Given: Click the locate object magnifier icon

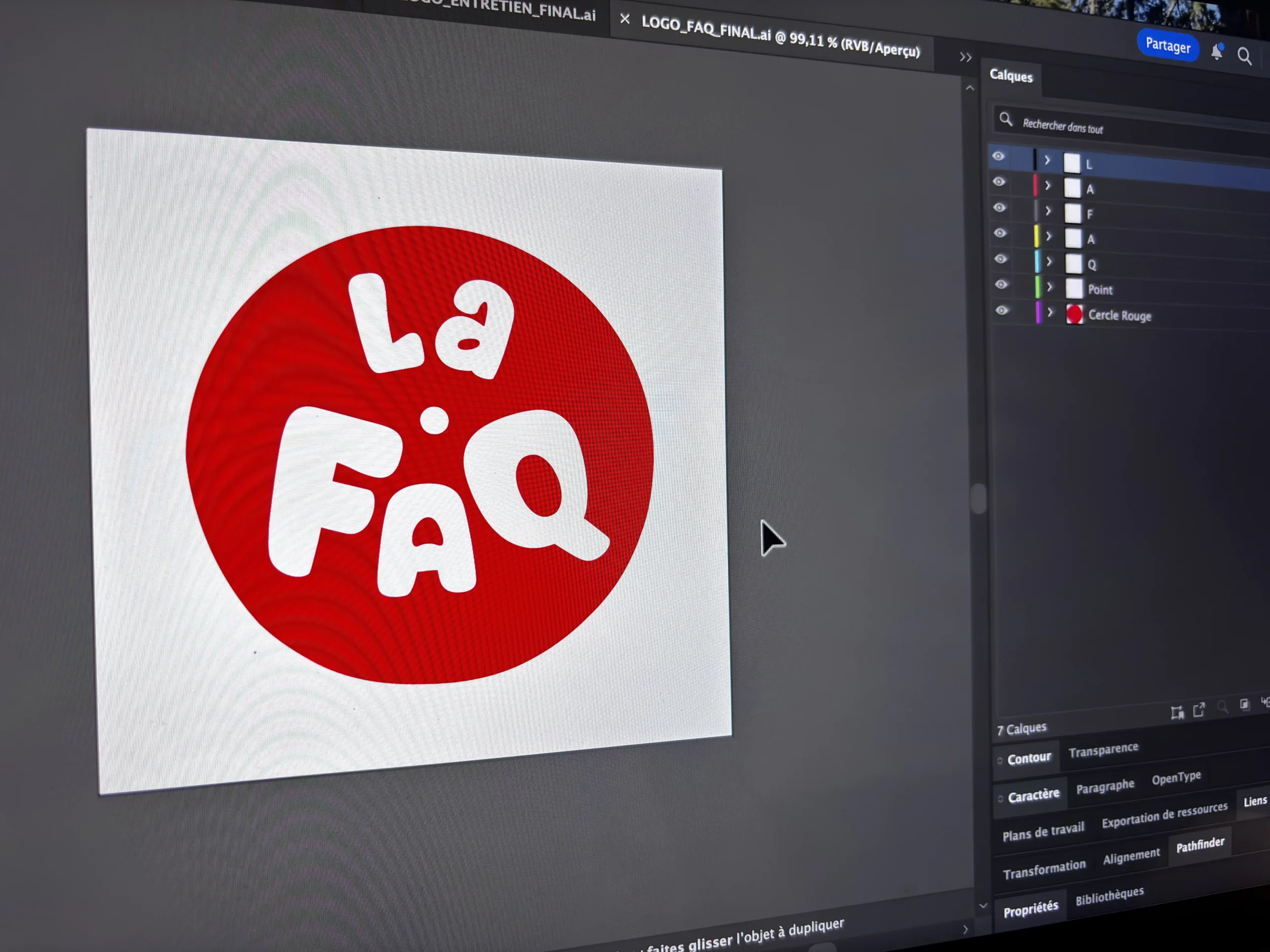Looking at the screenshot, I should pyautogui.click(x=1222, y=707).
